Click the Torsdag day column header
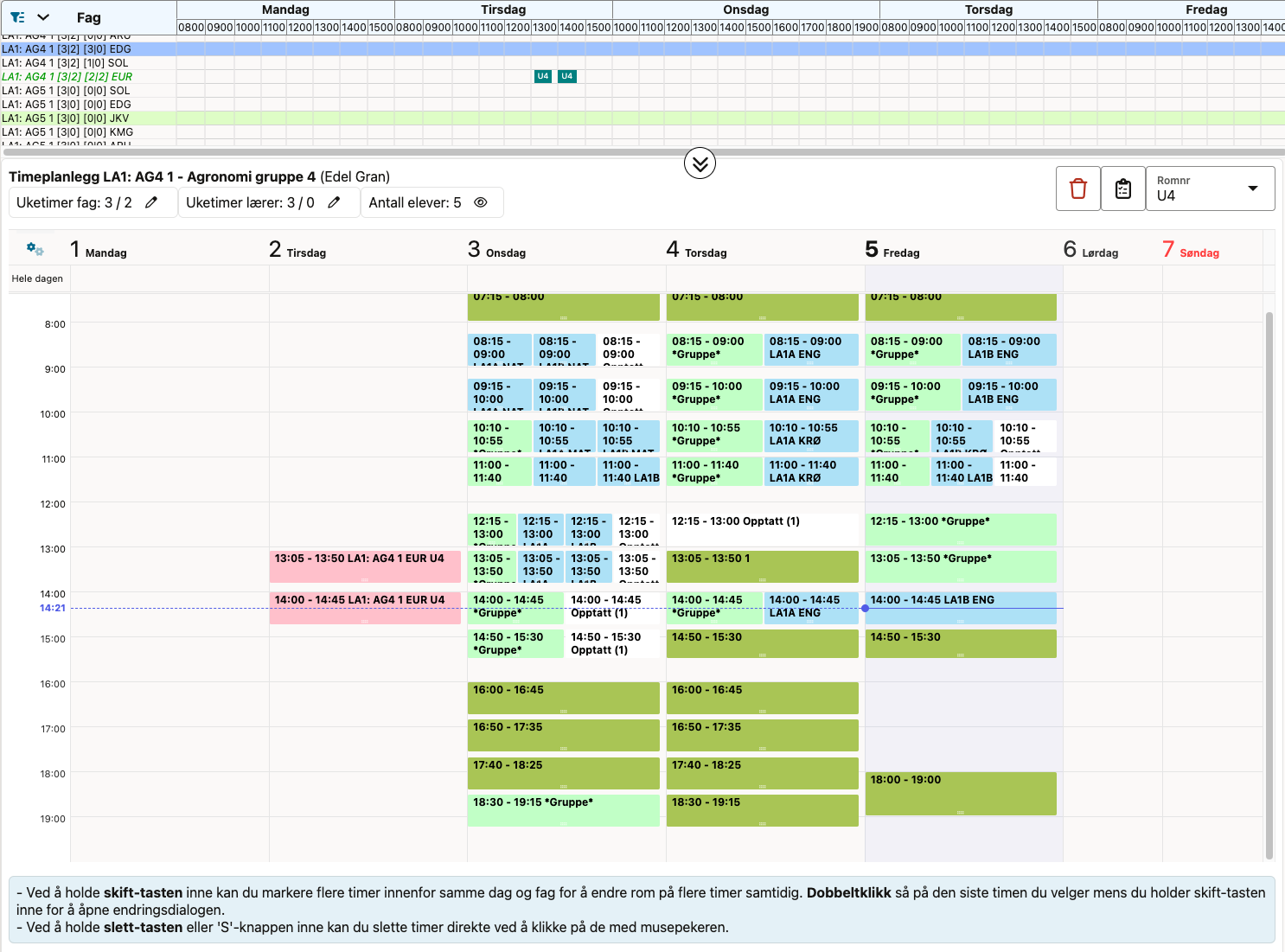This screenshot has width=1285, height=952. tap(765, 250)
